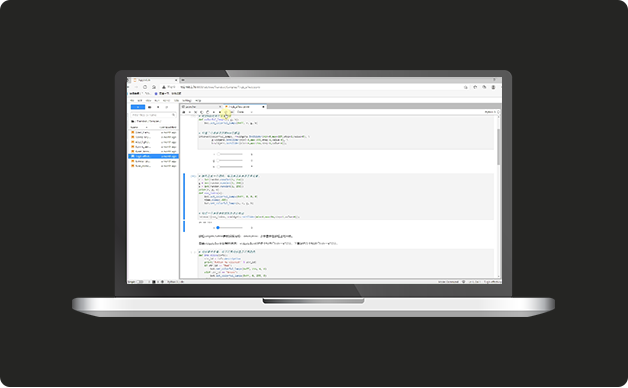628x388 pixels.
Task: Select the highlighted notebook in file list
Action: click(x=153, y=156)
